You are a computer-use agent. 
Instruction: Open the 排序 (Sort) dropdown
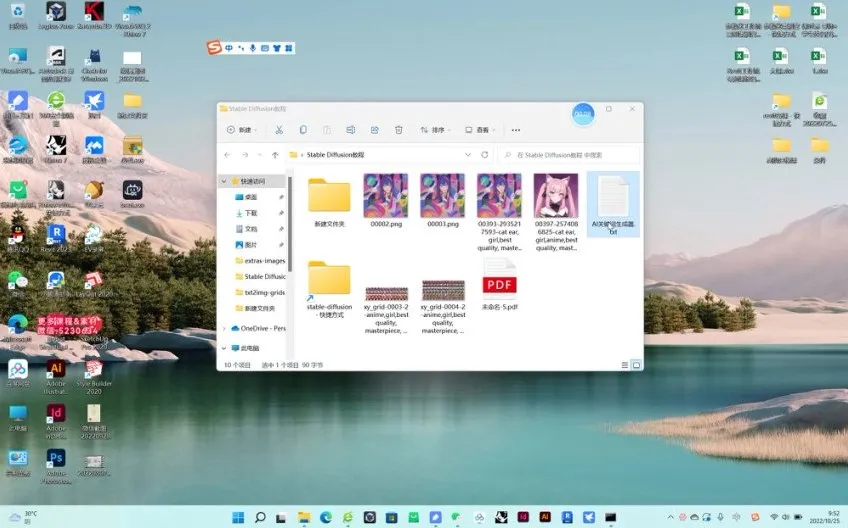436,130
